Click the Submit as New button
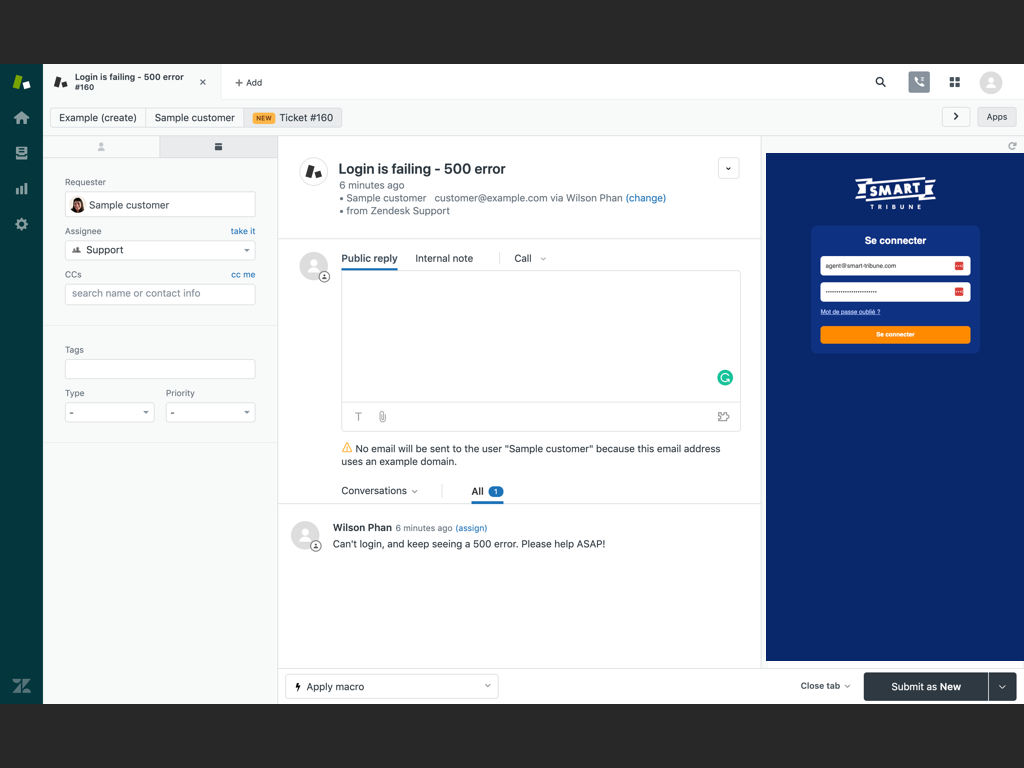This screenshot has height=768, width=1024. pos(925,686)
